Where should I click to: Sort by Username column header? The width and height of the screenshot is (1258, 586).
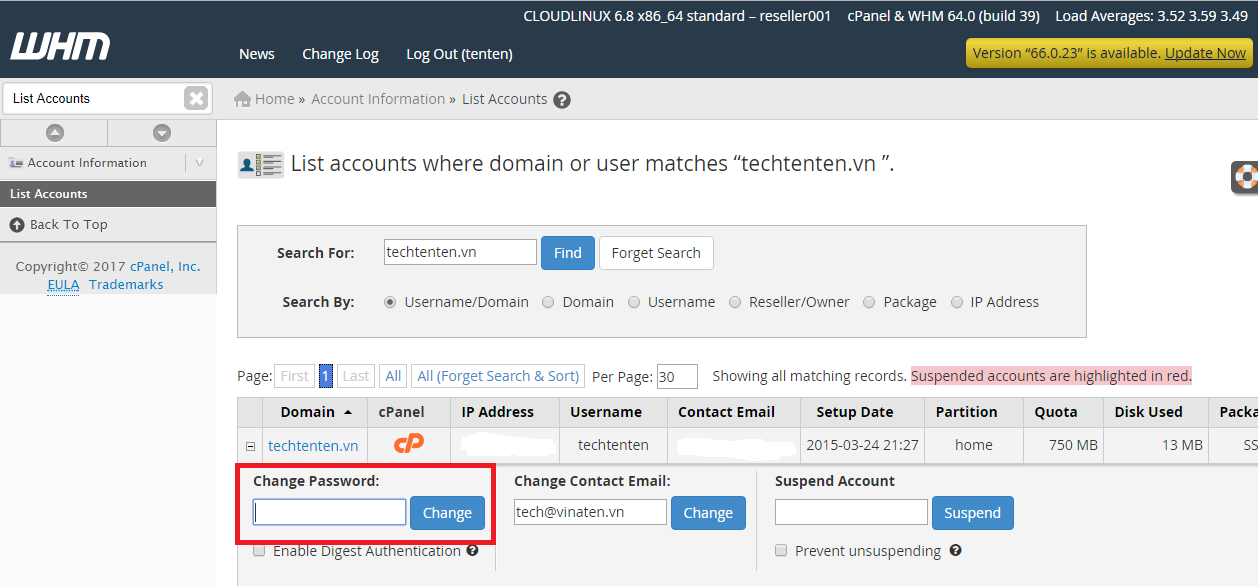606,412
